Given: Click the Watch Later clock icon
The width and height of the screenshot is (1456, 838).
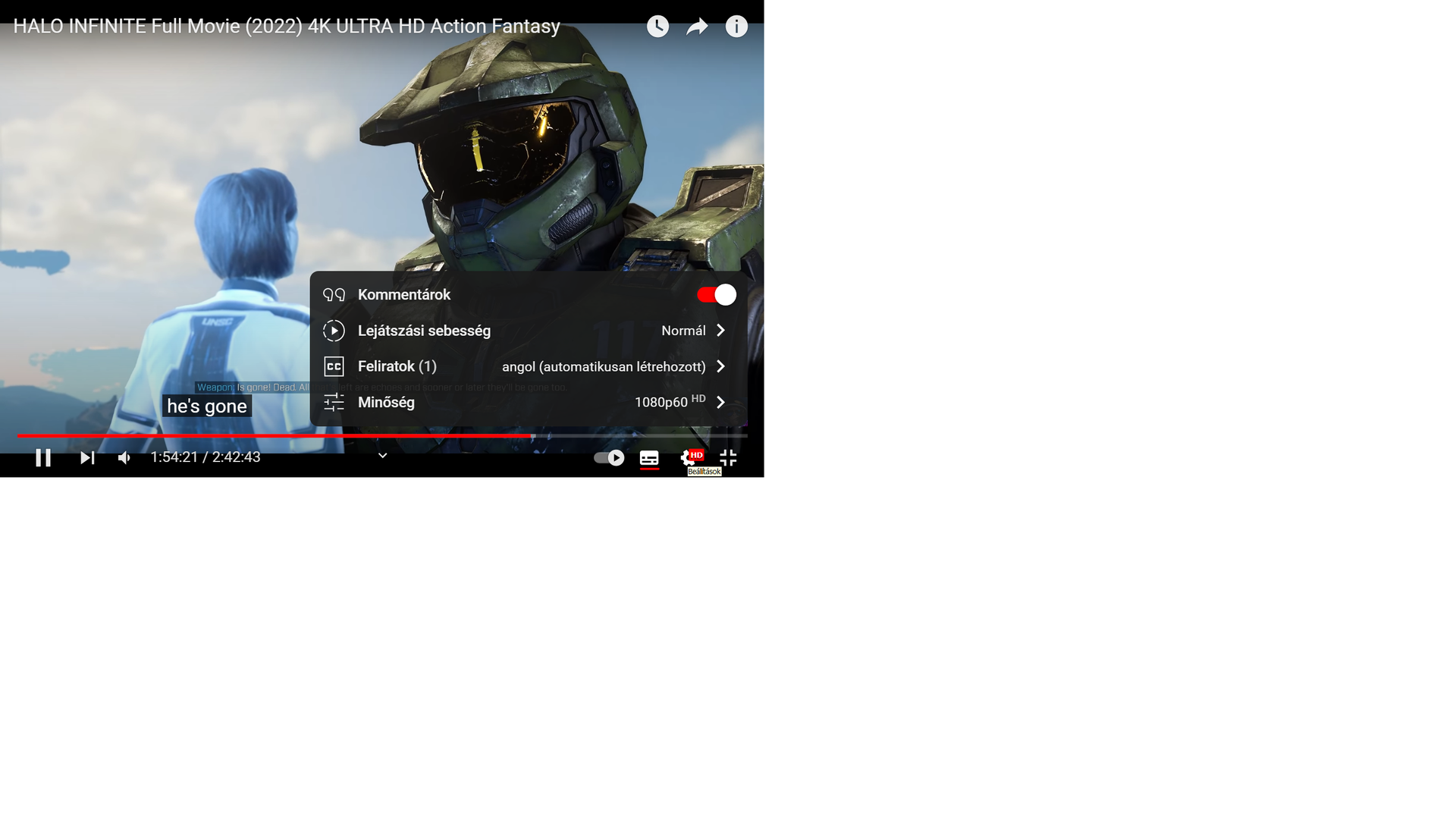Looking at the screenshot, I should [x=657, y=27].
